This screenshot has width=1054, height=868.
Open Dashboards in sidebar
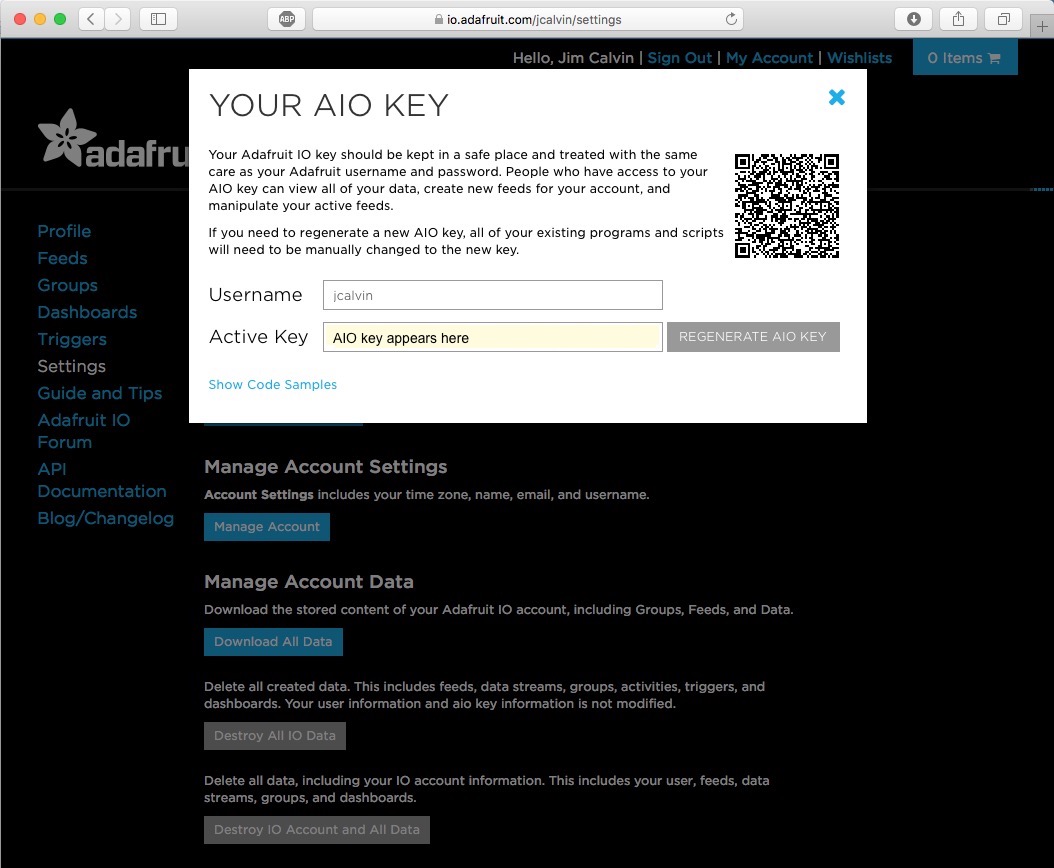(x=87, y=312)
